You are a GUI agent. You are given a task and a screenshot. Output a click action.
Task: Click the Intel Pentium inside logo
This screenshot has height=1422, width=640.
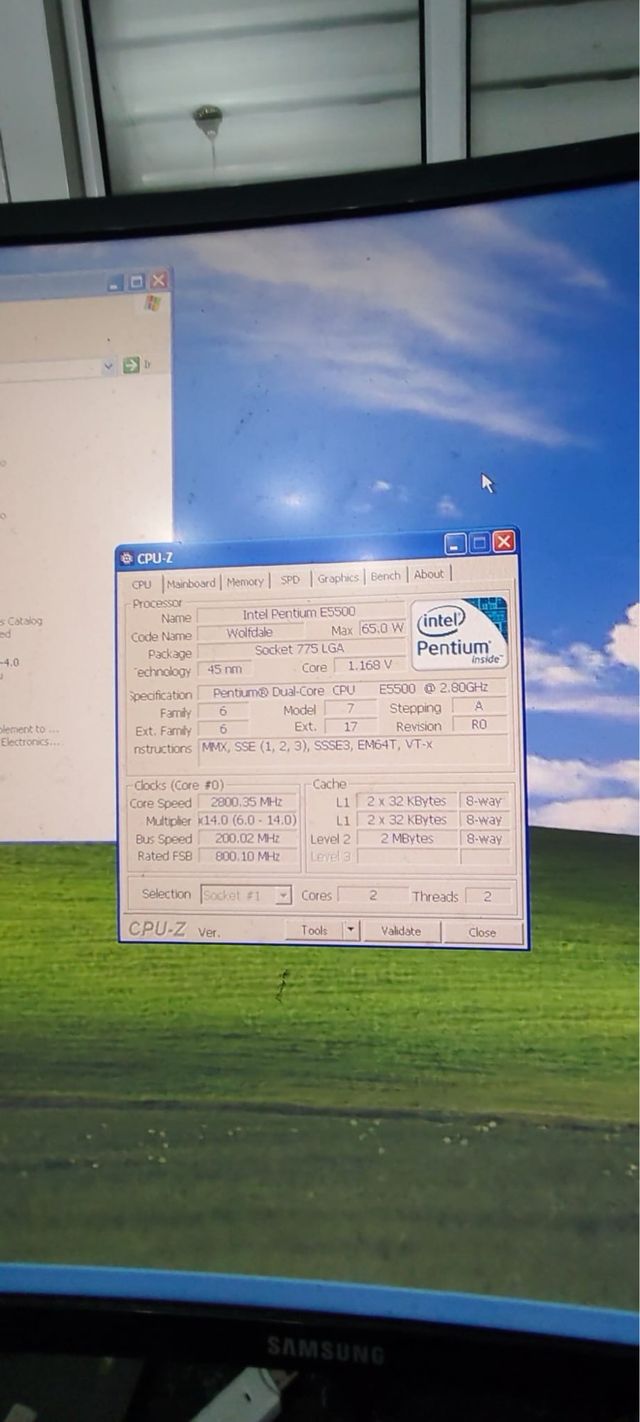[459, 633]
